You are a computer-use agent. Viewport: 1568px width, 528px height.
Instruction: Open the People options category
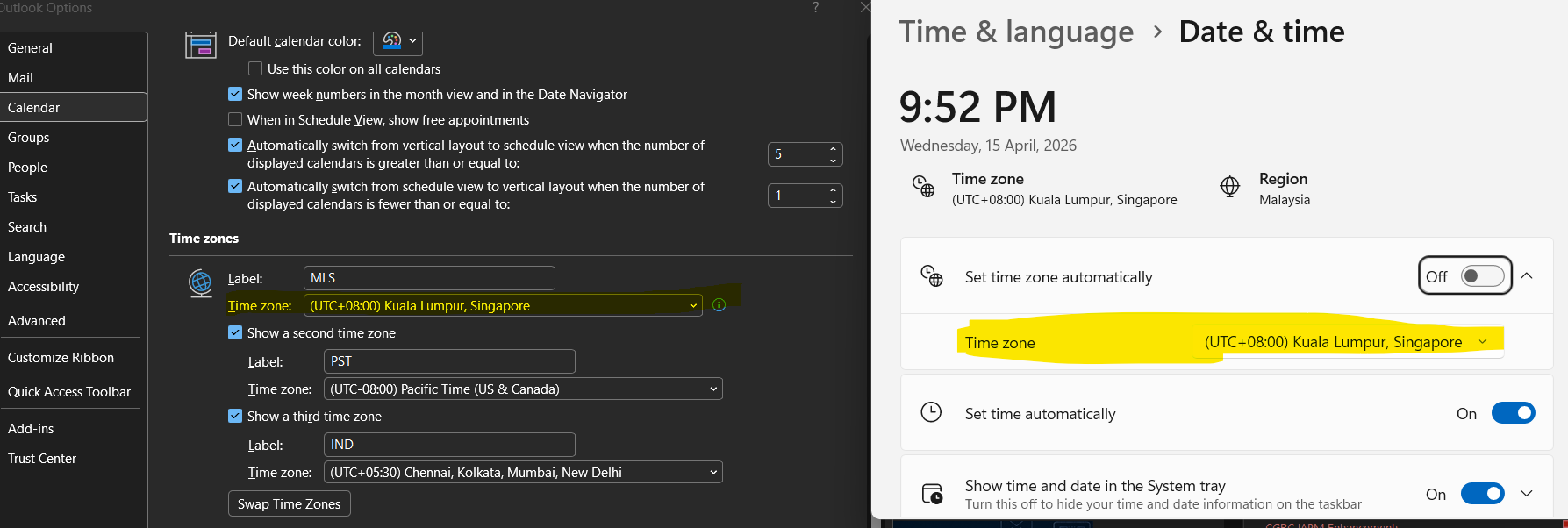(74, 168)
